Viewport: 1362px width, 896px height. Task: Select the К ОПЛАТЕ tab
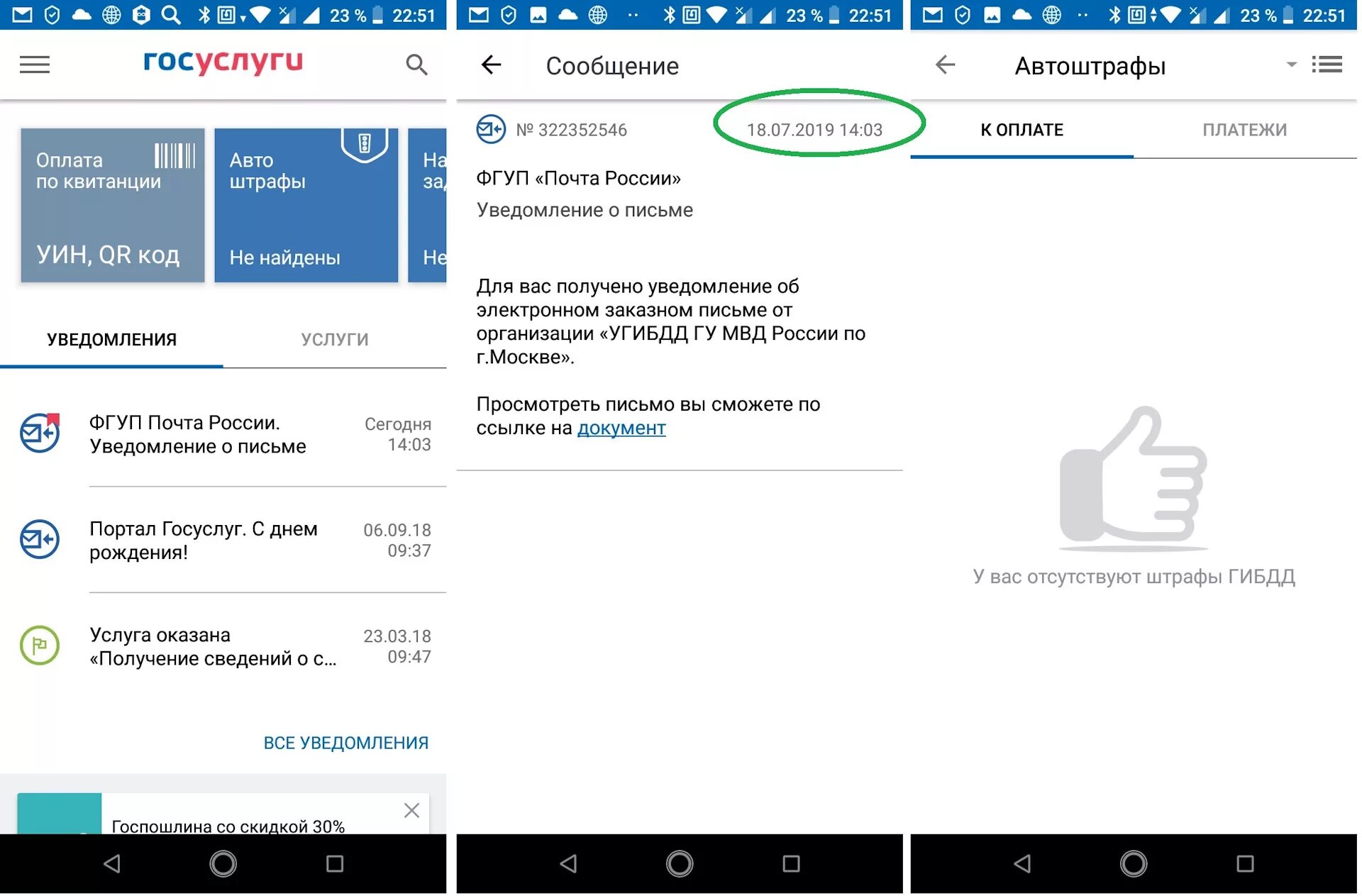(x=1021, y=131)
